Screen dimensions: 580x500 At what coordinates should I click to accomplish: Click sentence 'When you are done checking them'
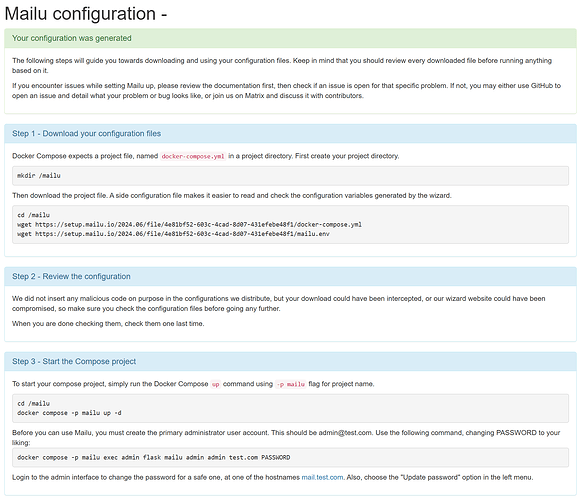pyautogui.click(x=108, y=324)
